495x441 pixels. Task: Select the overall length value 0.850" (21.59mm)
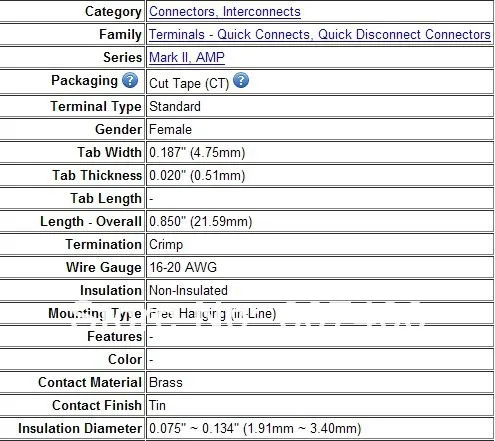200,222
